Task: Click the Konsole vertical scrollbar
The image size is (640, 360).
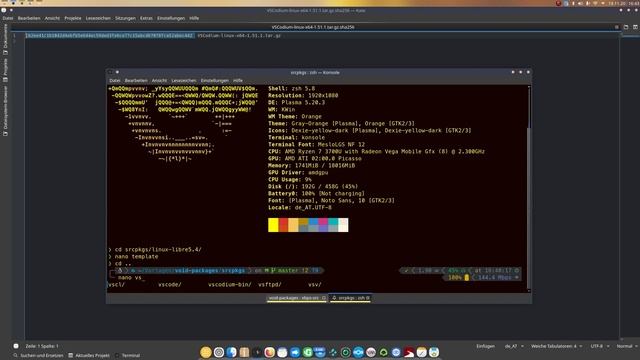Action: point(529,189)
